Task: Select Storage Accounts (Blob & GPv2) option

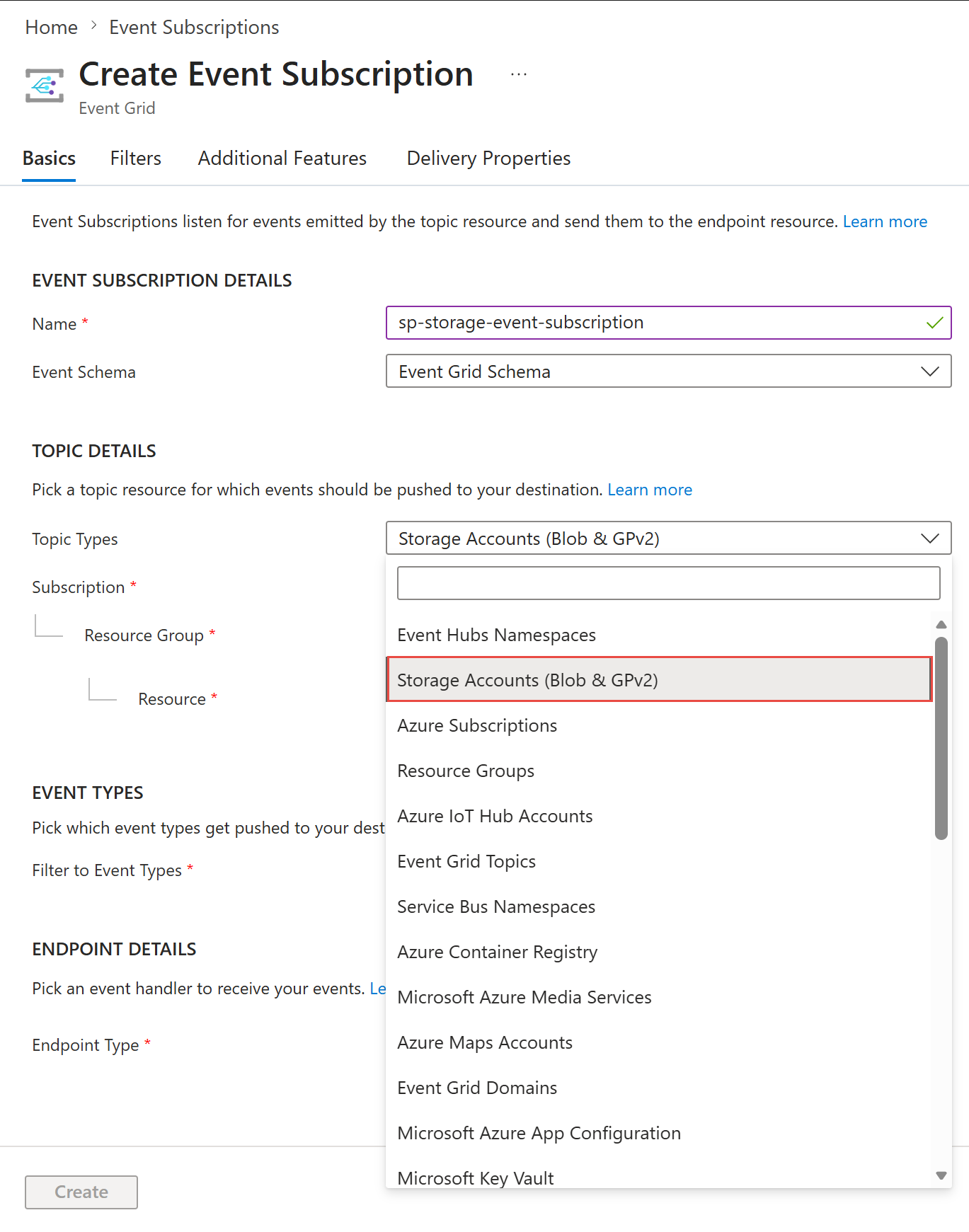Action: (659, 679)
